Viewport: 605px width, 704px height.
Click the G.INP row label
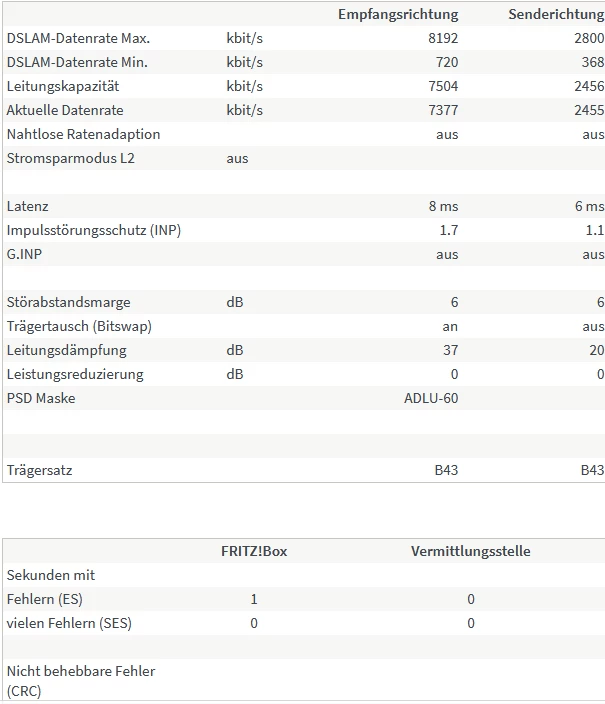pos(24,254)
